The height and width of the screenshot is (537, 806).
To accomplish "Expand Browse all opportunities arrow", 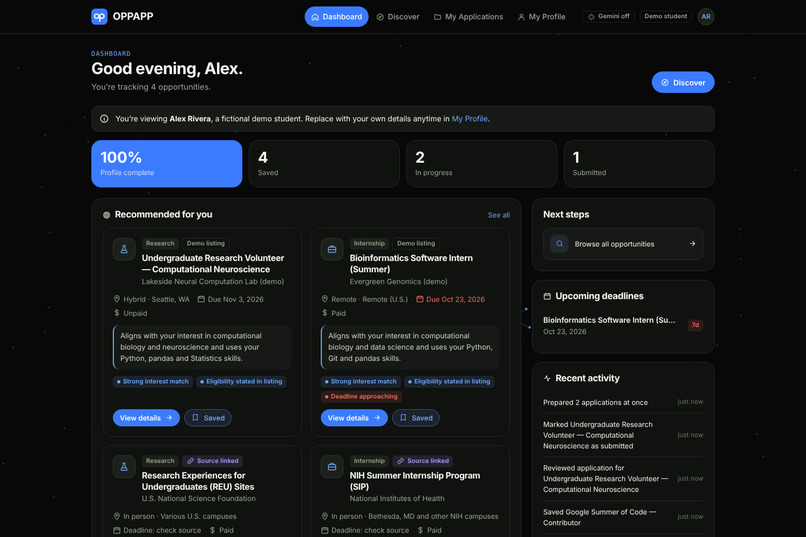I will [692, 244].
